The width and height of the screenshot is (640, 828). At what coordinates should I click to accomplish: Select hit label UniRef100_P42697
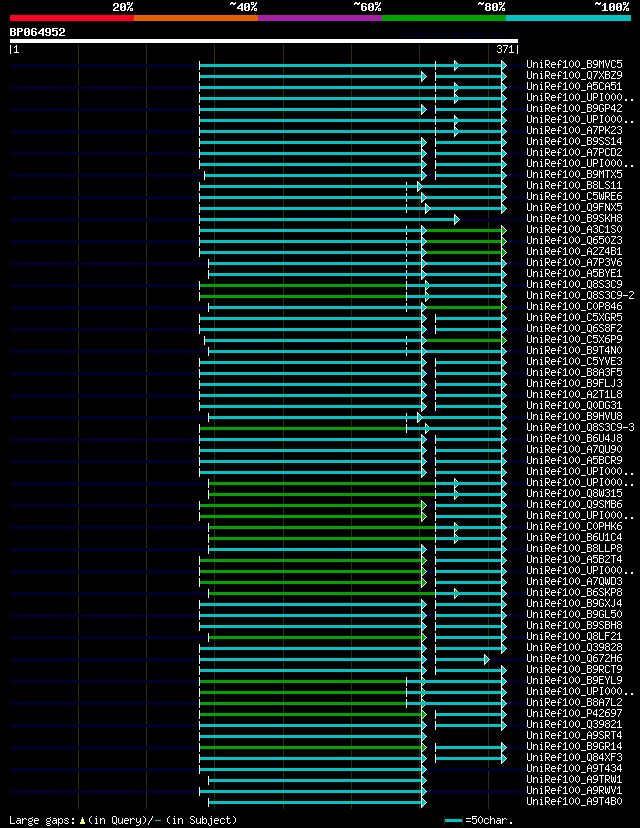(x=575, y=713)
